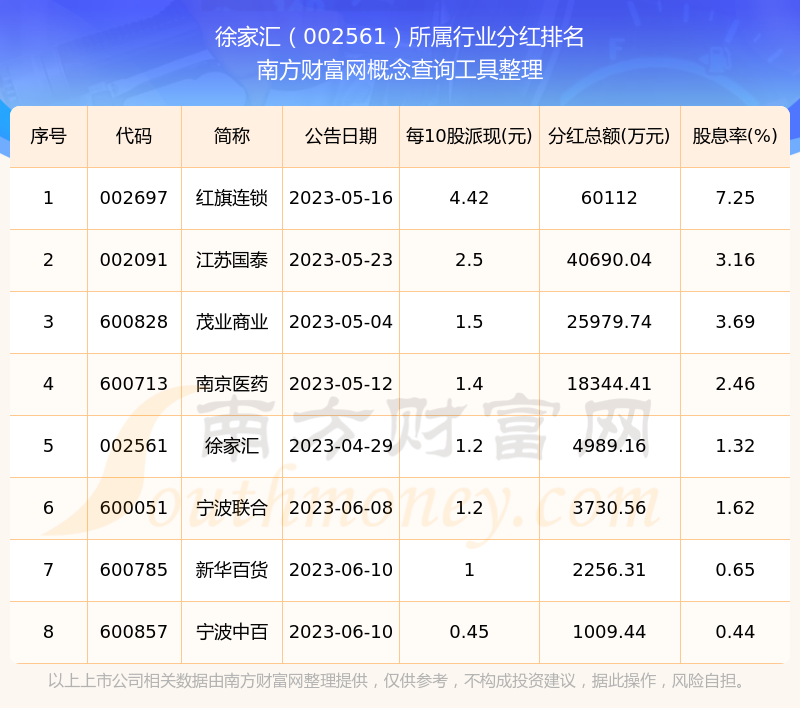Click stock code 600713

[134, 384]
